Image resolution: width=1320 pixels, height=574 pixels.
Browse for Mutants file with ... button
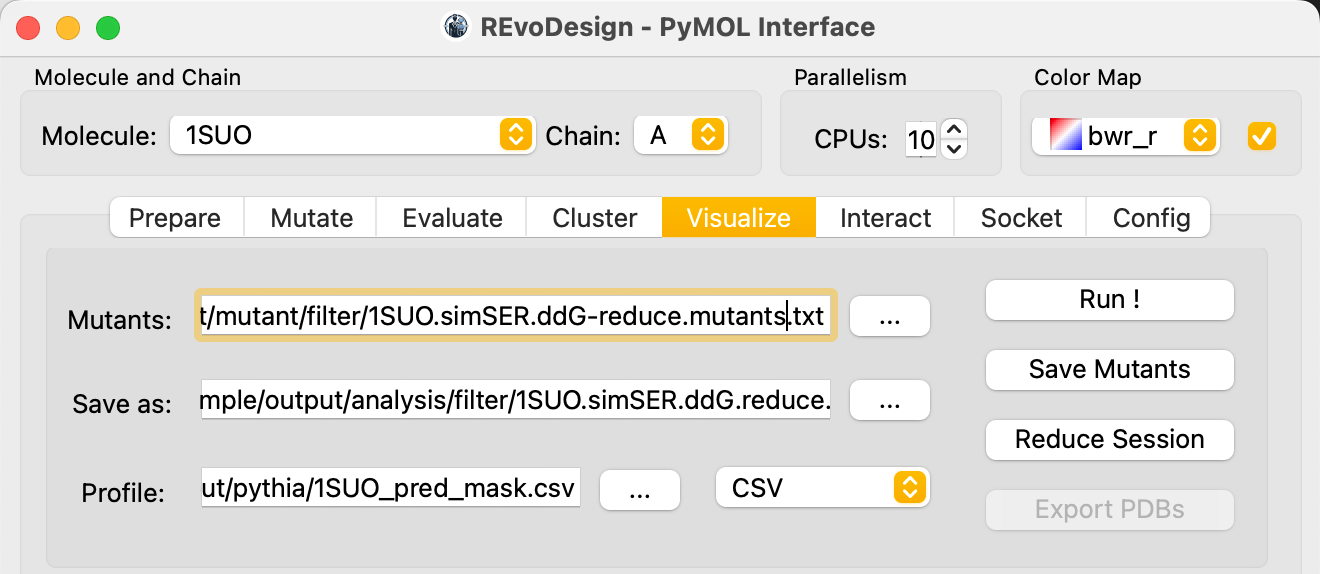[890, 317]
